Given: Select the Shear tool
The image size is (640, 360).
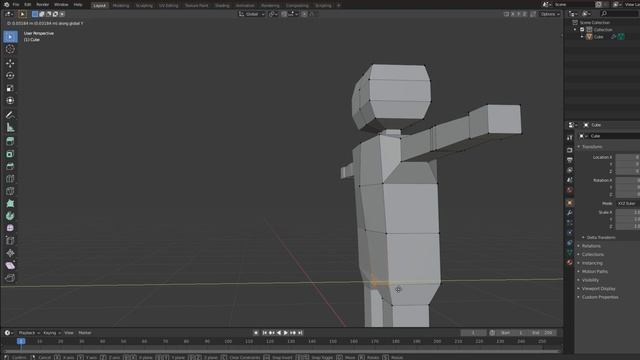Looking at the screenshot, I should click(10, 266).
